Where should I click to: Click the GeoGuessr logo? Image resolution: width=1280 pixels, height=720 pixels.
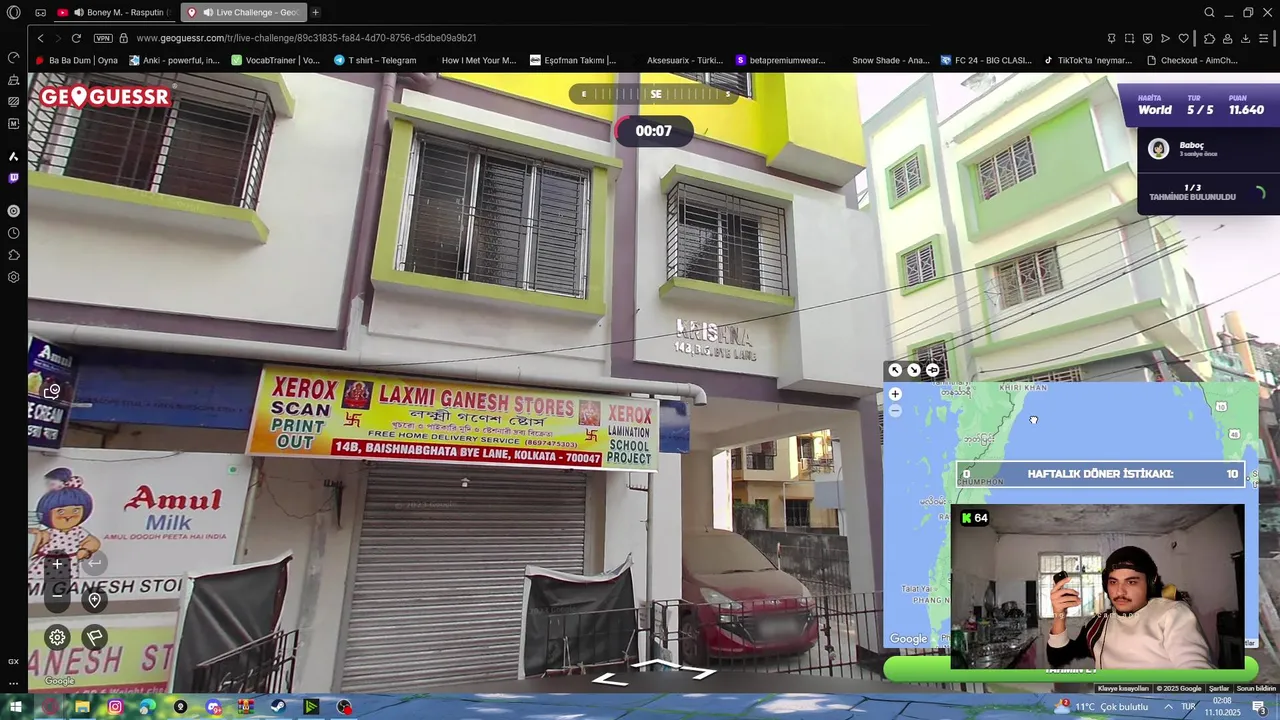(x=106, y=97)
